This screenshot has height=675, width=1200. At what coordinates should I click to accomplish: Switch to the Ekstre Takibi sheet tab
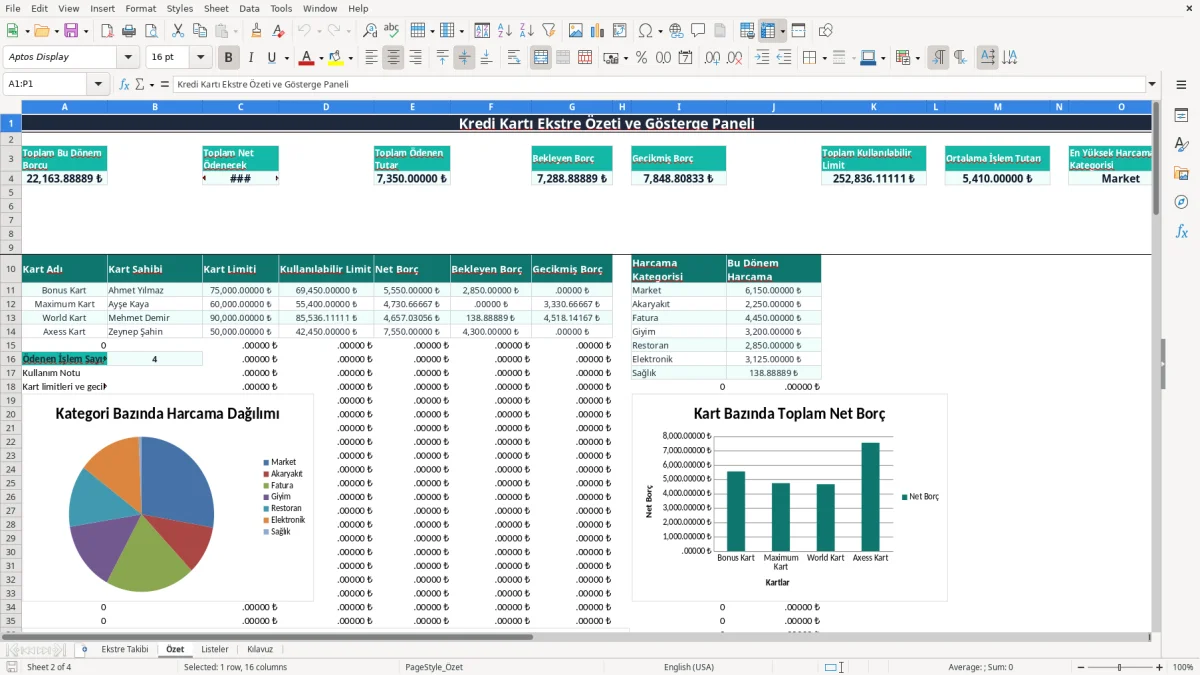click(x=125, y=649)
